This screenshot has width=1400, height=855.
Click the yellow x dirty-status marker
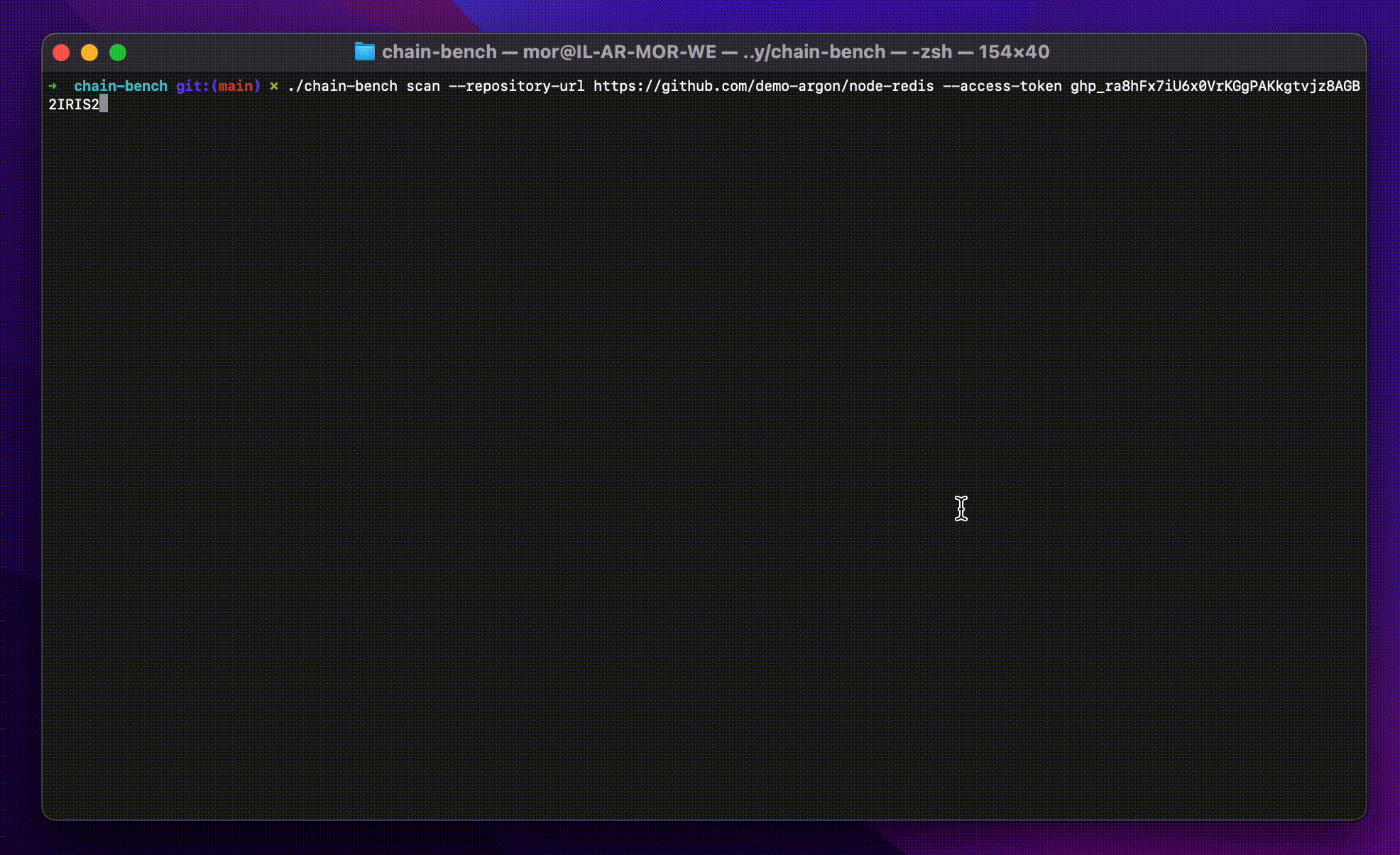(273, 86)
